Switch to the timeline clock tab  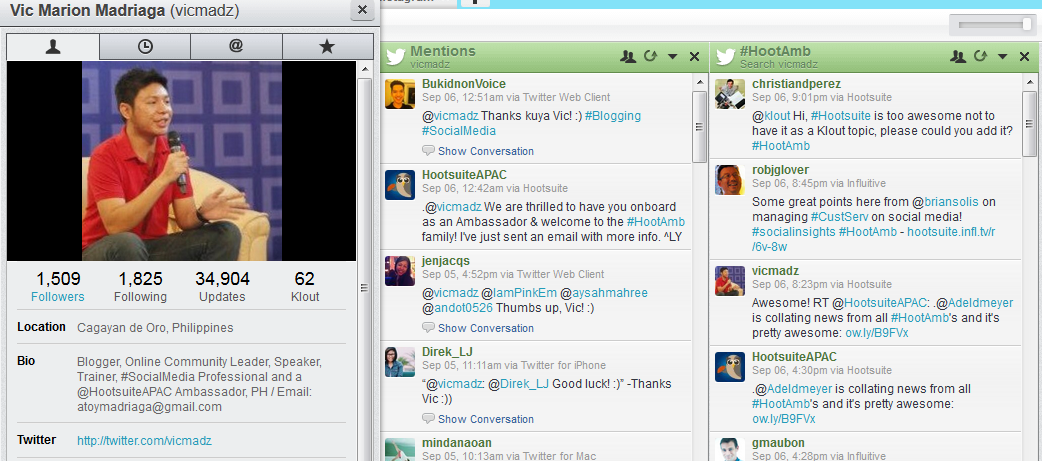click(x=145, y=46)
